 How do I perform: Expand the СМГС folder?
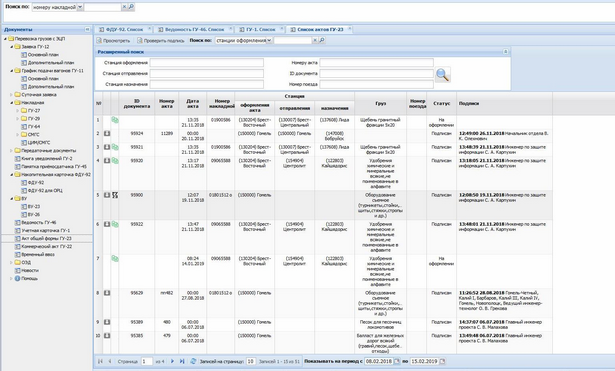[x=18, y=135]
